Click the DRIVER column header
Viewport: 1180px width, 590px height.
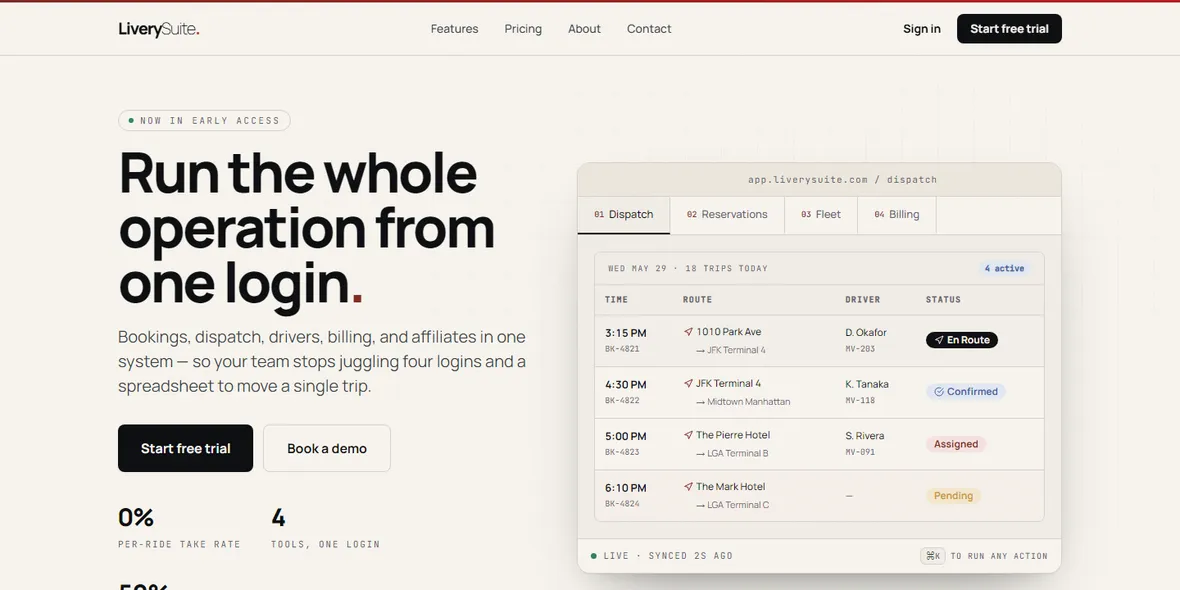[862, 300]
